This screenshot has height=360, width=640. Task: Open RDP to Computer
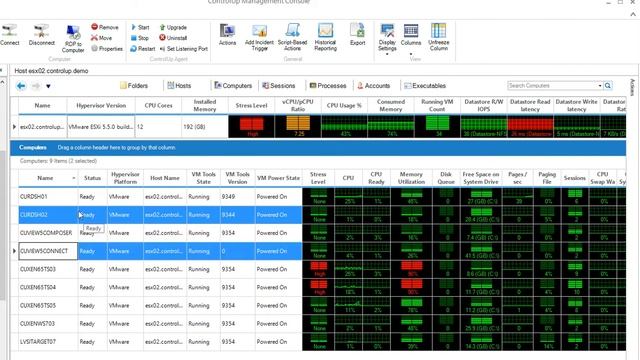point(73,39)
